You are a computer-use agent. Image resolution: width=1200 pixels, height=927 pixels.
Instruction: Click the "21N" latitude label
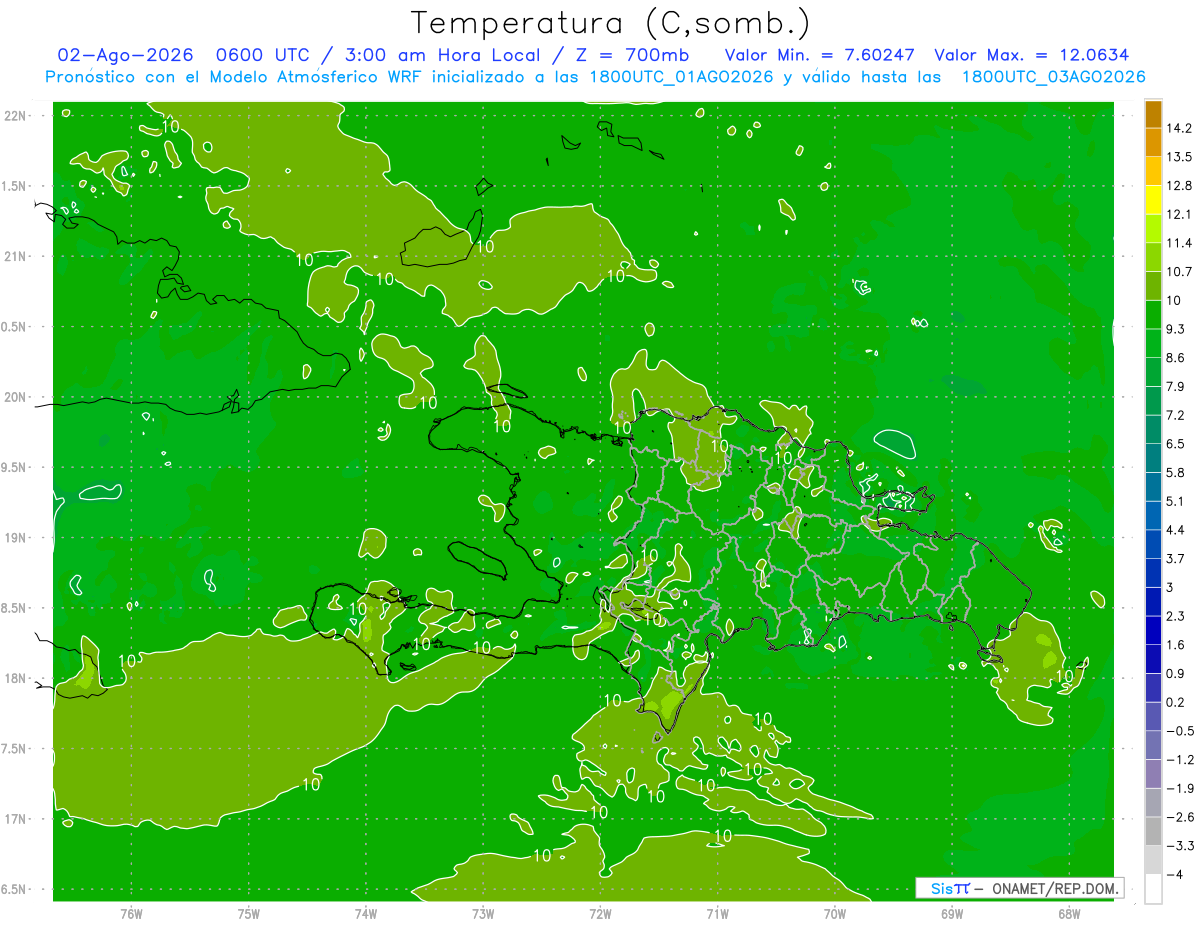click(14, 256)
